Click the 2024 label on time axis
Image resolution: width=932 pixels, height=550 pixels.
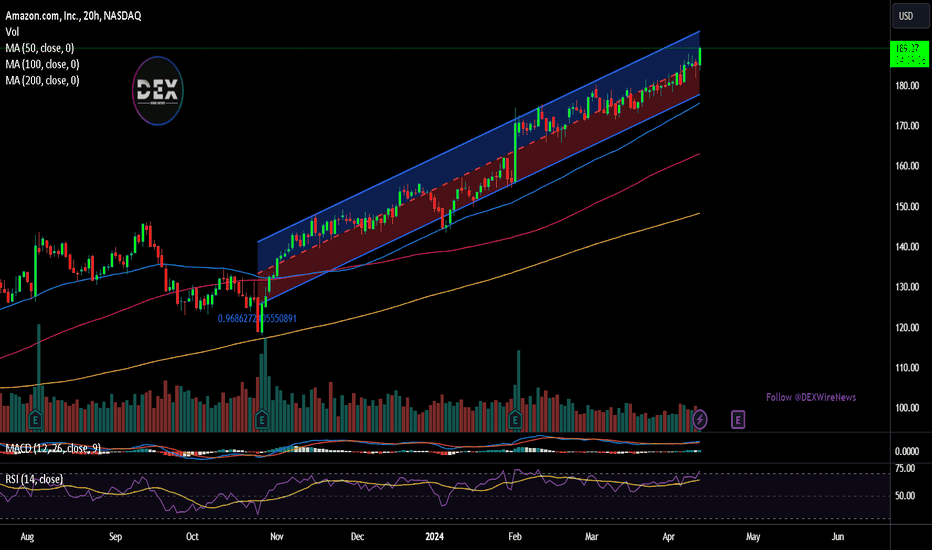click(x=434, y=536)
